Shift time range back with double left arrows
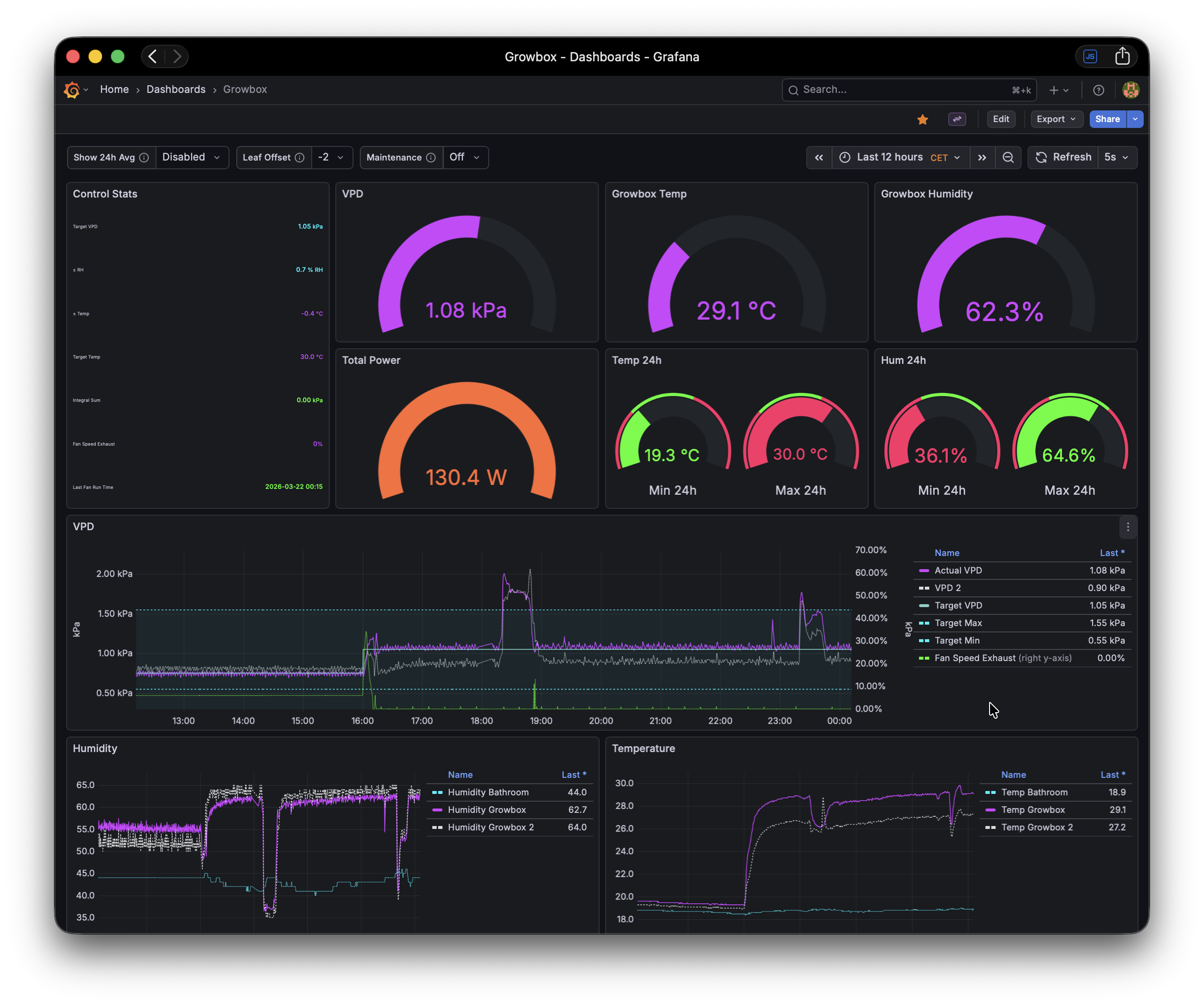This screenshot has height=1006, width=1204. tap(819, 157)
